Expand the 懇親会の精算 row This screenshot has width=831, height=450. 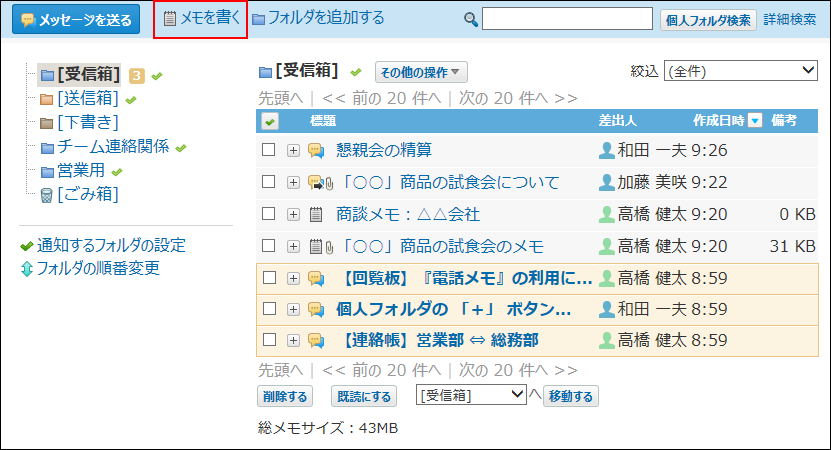click(293, 151)
